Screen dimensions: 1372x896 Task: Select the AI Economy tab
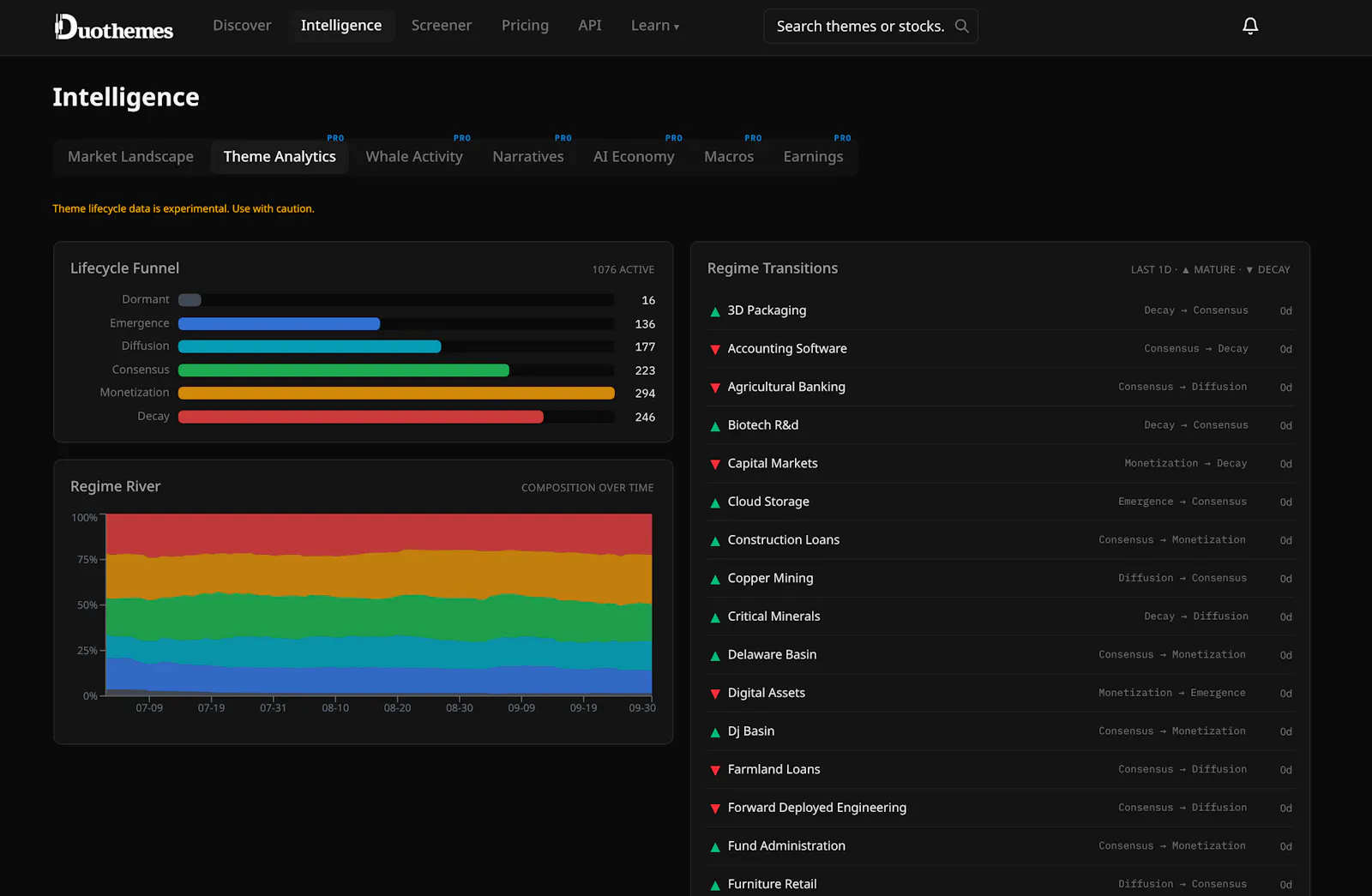(x=634, y=157)
